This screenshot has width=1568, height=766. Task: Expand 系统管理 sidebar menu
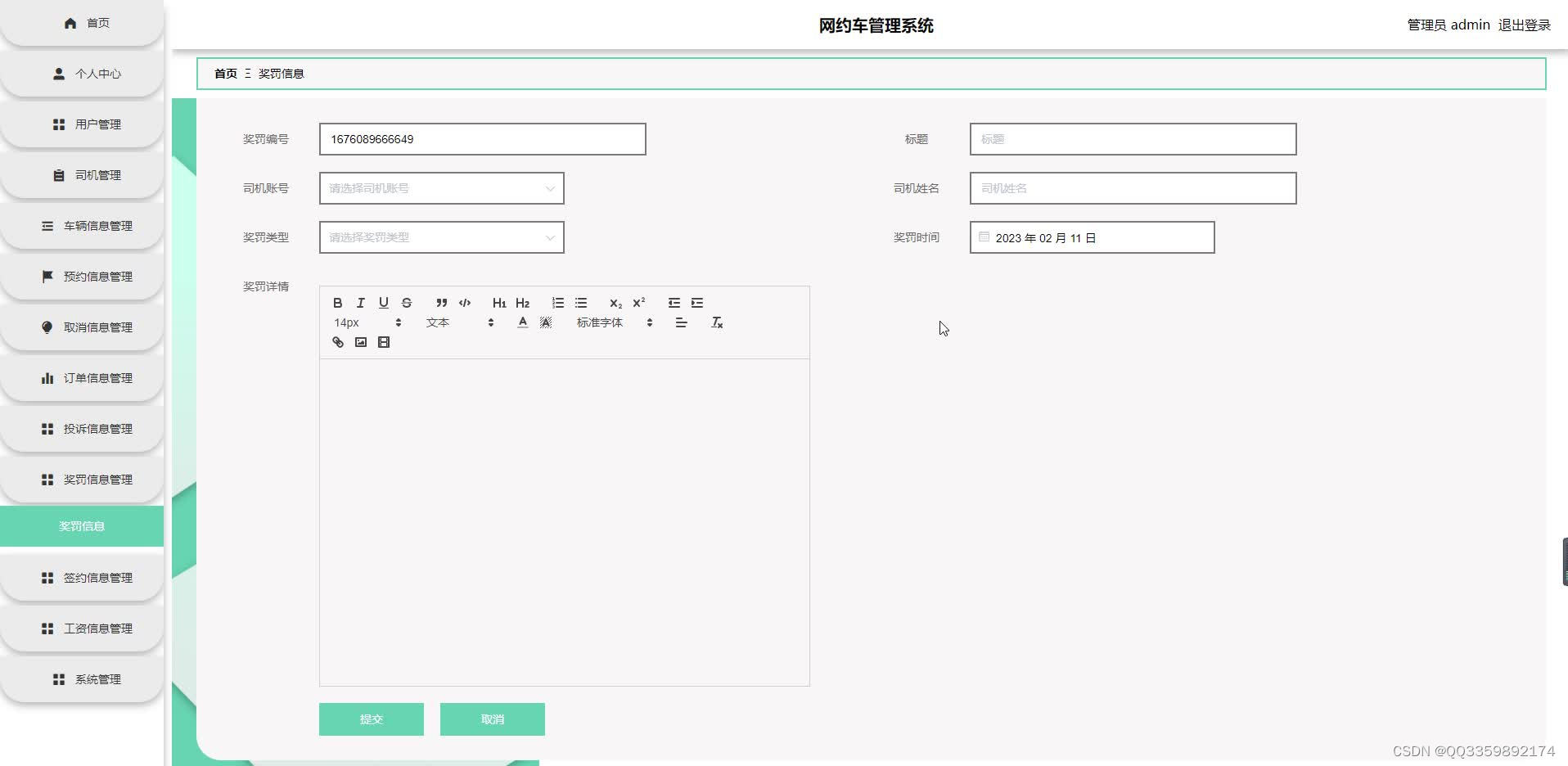tap(82, 679)
